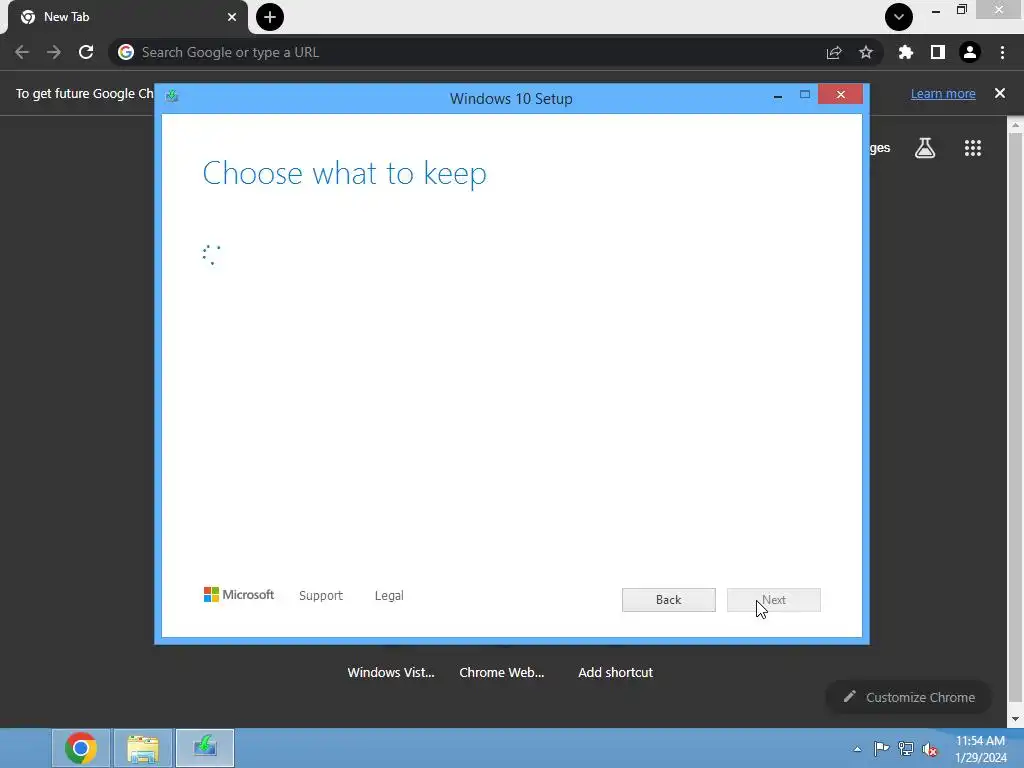The width and height of the screenshot is (1024, 768).
Task: Restore down the Chrome window
Action: pyautogui.click(x=961, y=10)
